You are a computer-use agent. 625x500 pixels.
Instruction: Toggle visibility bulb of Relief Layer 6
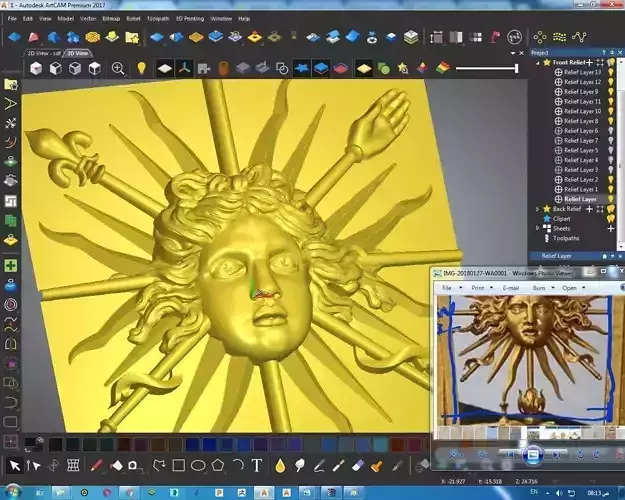coord(610,131)
